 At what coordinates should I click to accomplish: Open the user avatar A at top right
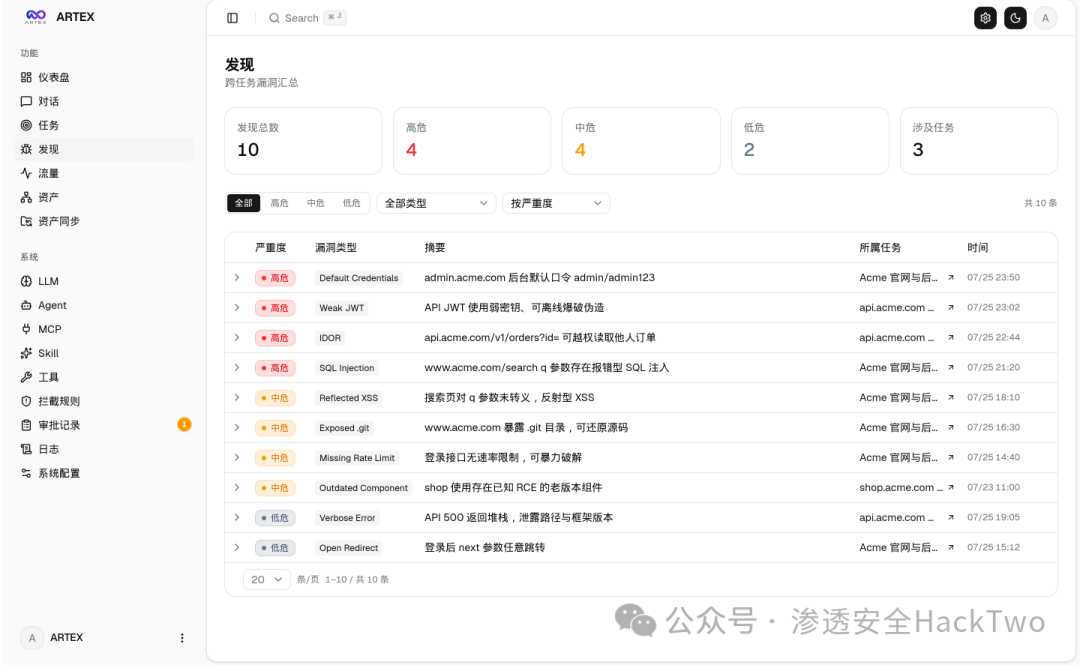[x=1046, y=18]
